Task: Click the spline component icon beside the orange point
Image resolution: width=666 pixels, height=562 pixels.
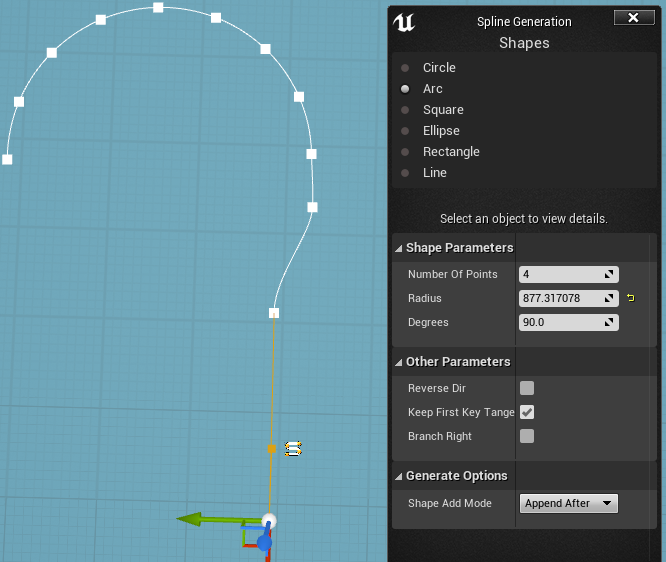Action: pyautogui.click(x=293, y=449)
